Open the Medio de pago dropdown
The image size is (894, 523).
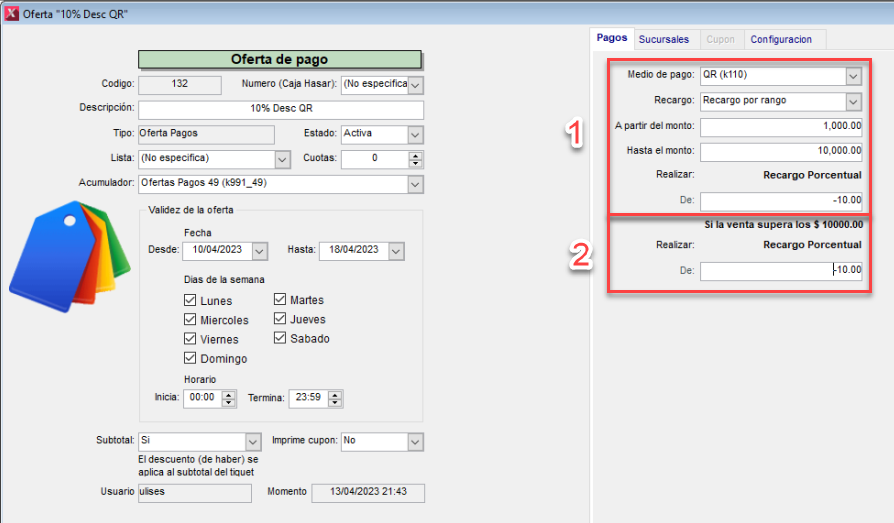[x=852, y=76]
